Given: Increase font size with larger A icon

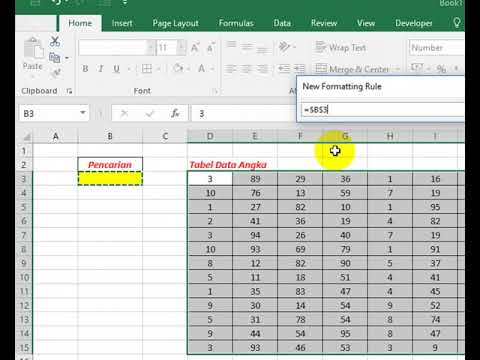Looking at the screenshot, I should point(195,48).
